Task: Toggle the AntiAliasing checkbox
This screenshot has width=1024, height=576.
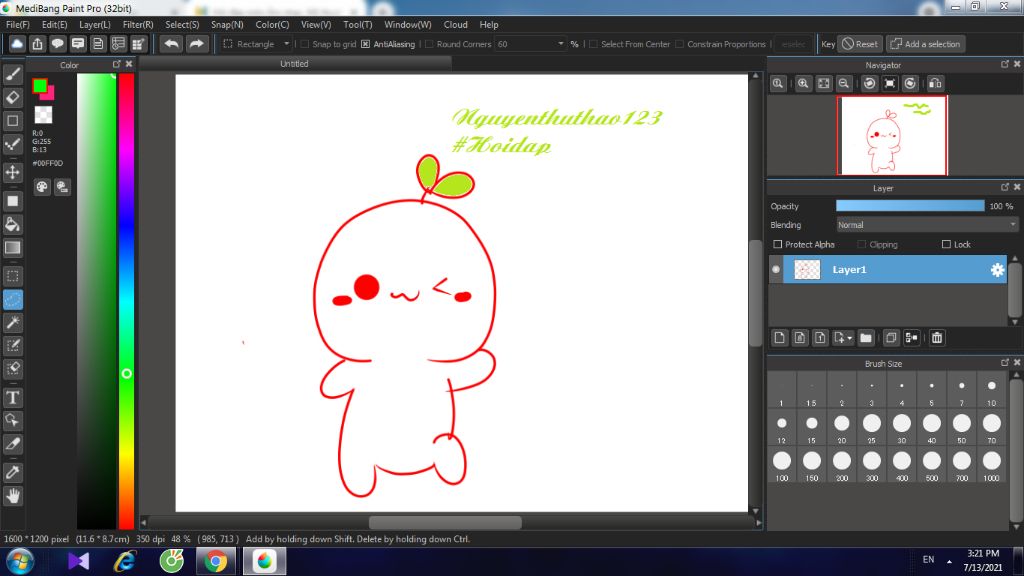Action: (x=366, y=44)
